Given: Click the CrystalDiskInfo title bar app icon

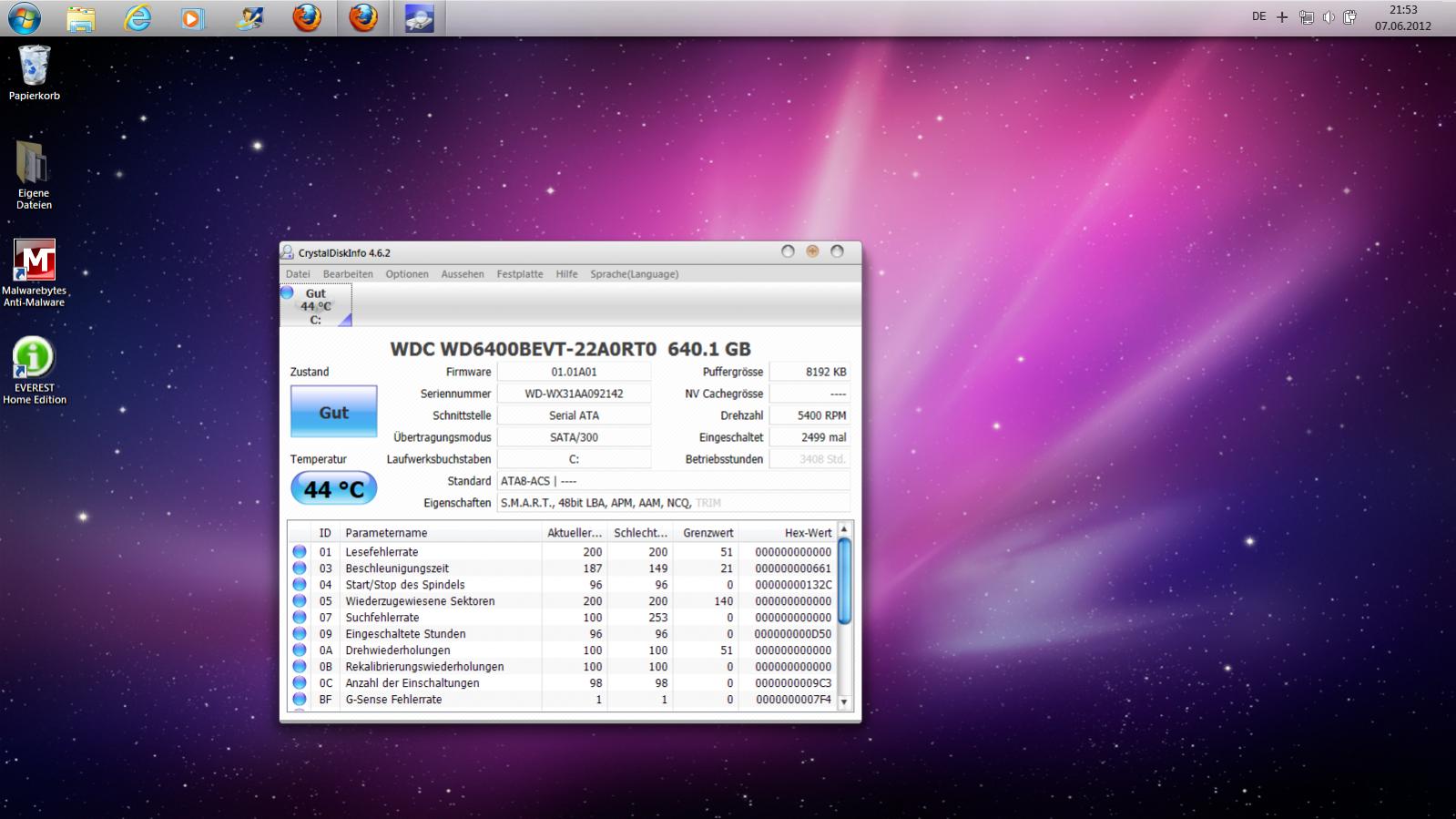Looking at the screenshot, I should pos(289,252).
